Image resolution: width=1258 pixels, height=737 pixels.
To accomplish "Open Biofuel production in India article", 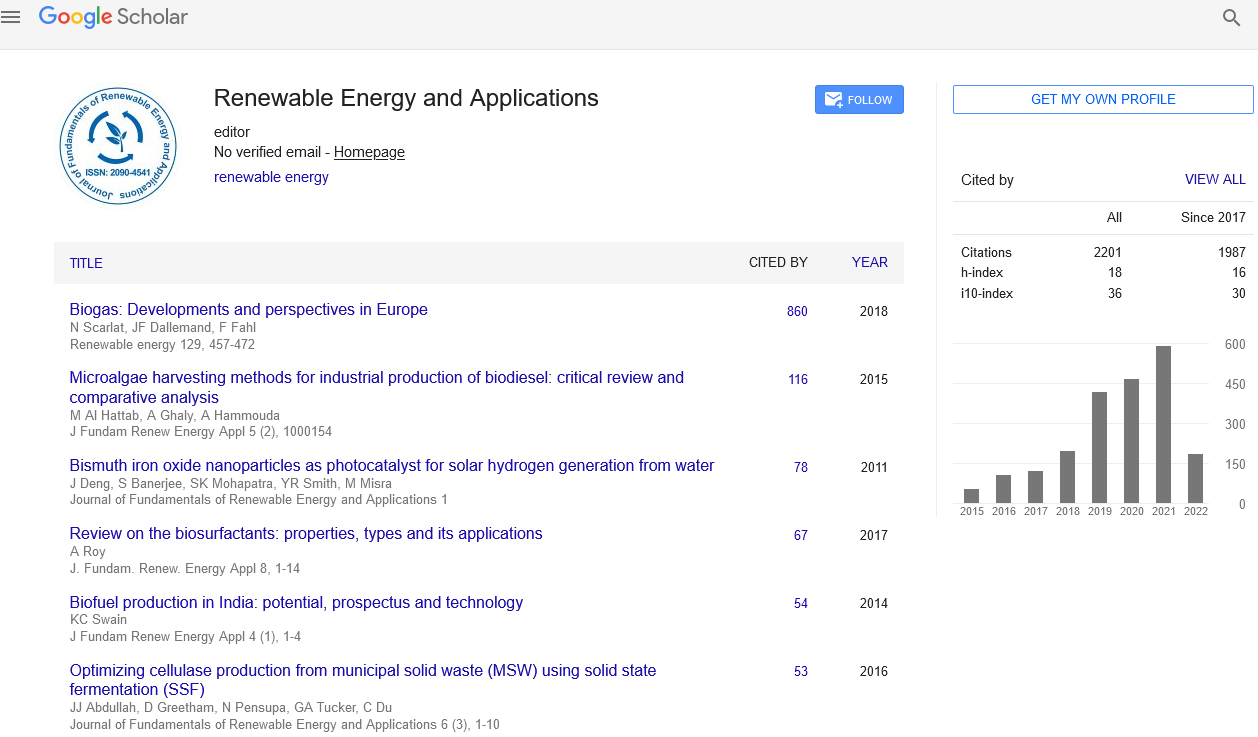I will [x=296, y=603].
